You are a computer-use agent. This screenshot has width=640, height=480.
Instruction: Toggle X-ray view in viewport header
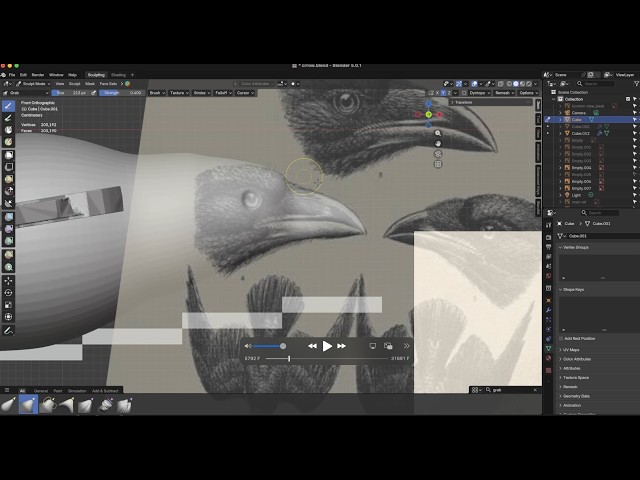[x=501, y=84]
